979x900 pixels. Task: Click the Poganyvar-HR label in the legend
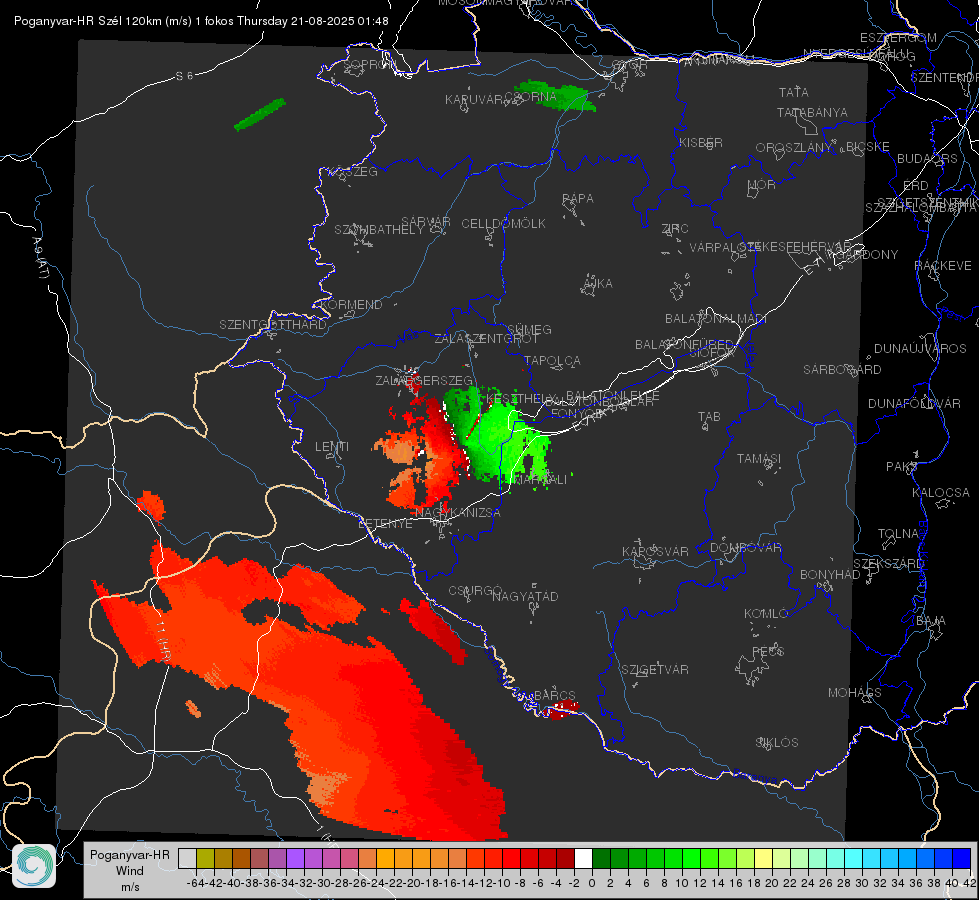pos(130,855)
